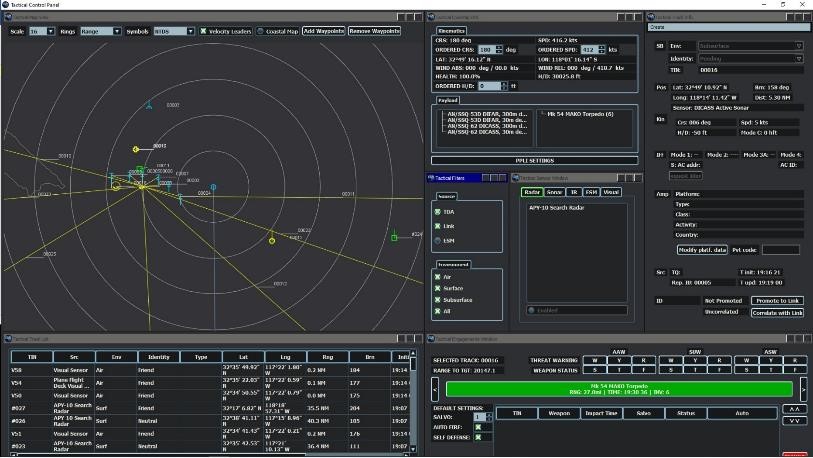Click the move-up double arrow in engagements

point(794,409)
